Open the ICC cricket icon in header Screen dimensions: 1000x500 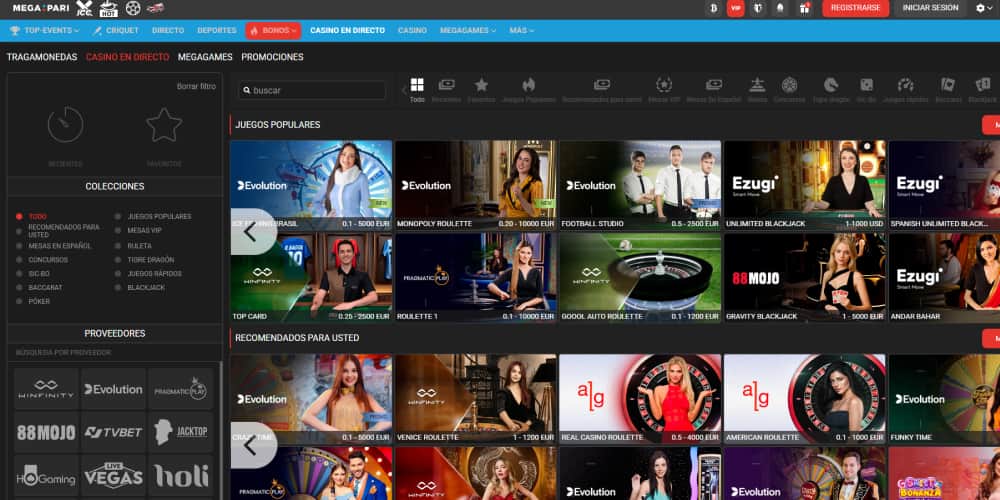click(84, 8)
